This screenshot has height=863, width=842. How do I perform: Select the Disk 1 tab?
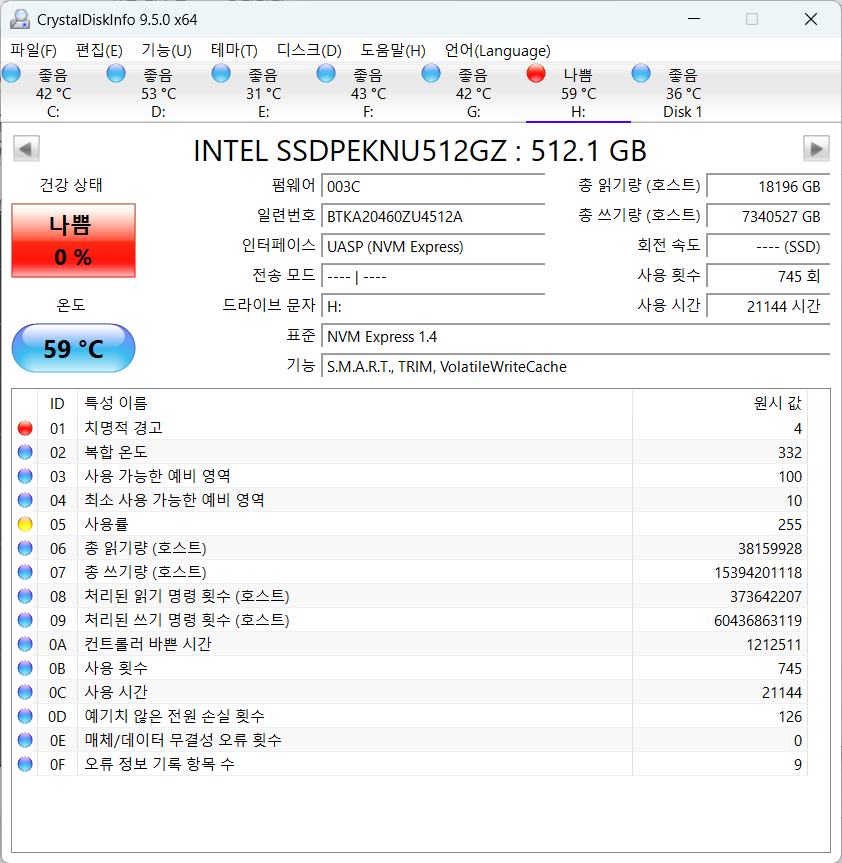point(683,92)
